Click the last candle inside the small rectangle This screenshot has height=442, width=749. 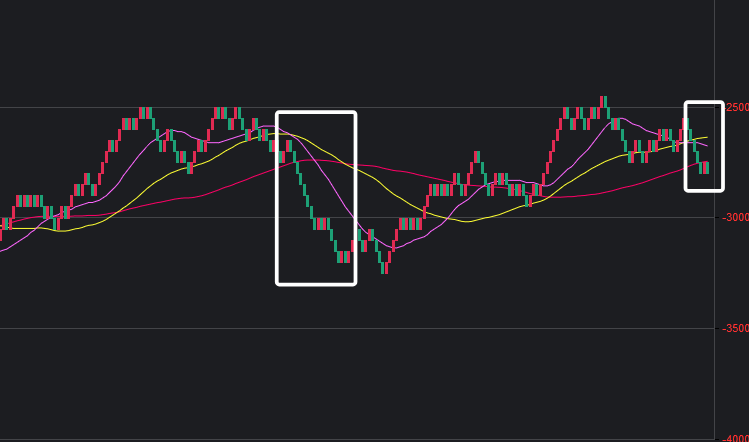(707, 167)
